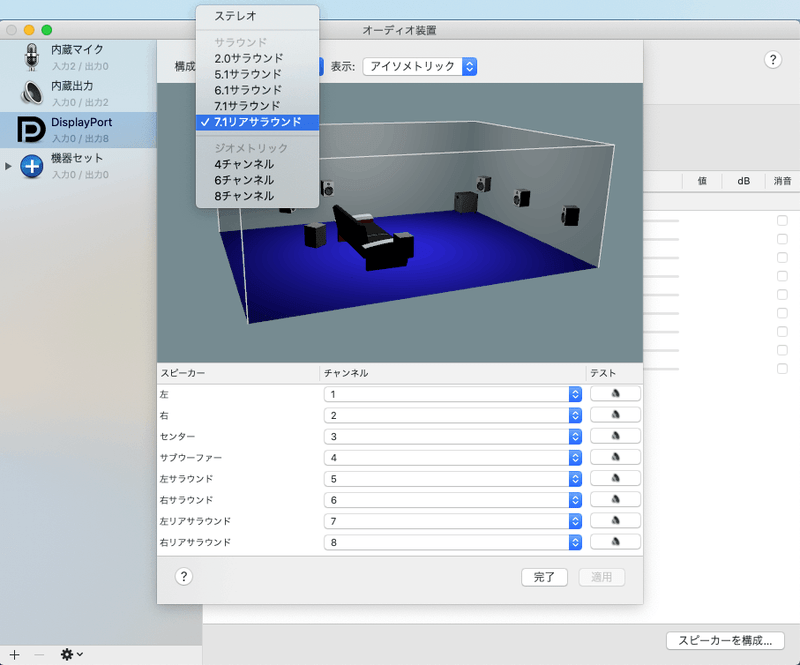Image resolution: width=800 pixels, height=665 pixels.
Task: Test the 左リアサラウンド speaker
Action: [x=615, y=521]
